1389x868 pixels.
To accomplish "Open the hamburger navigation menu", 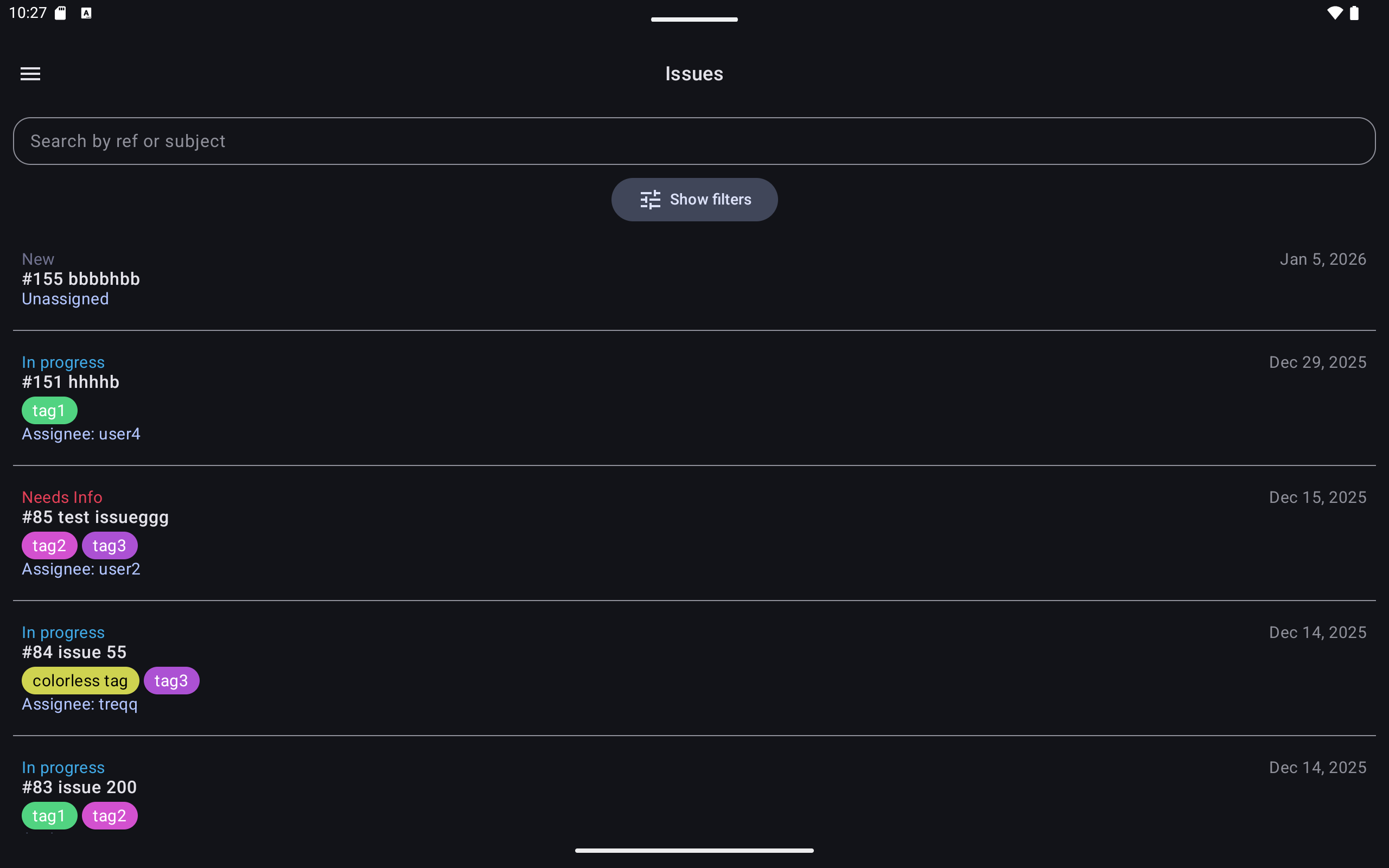I will tap(30, 73).
